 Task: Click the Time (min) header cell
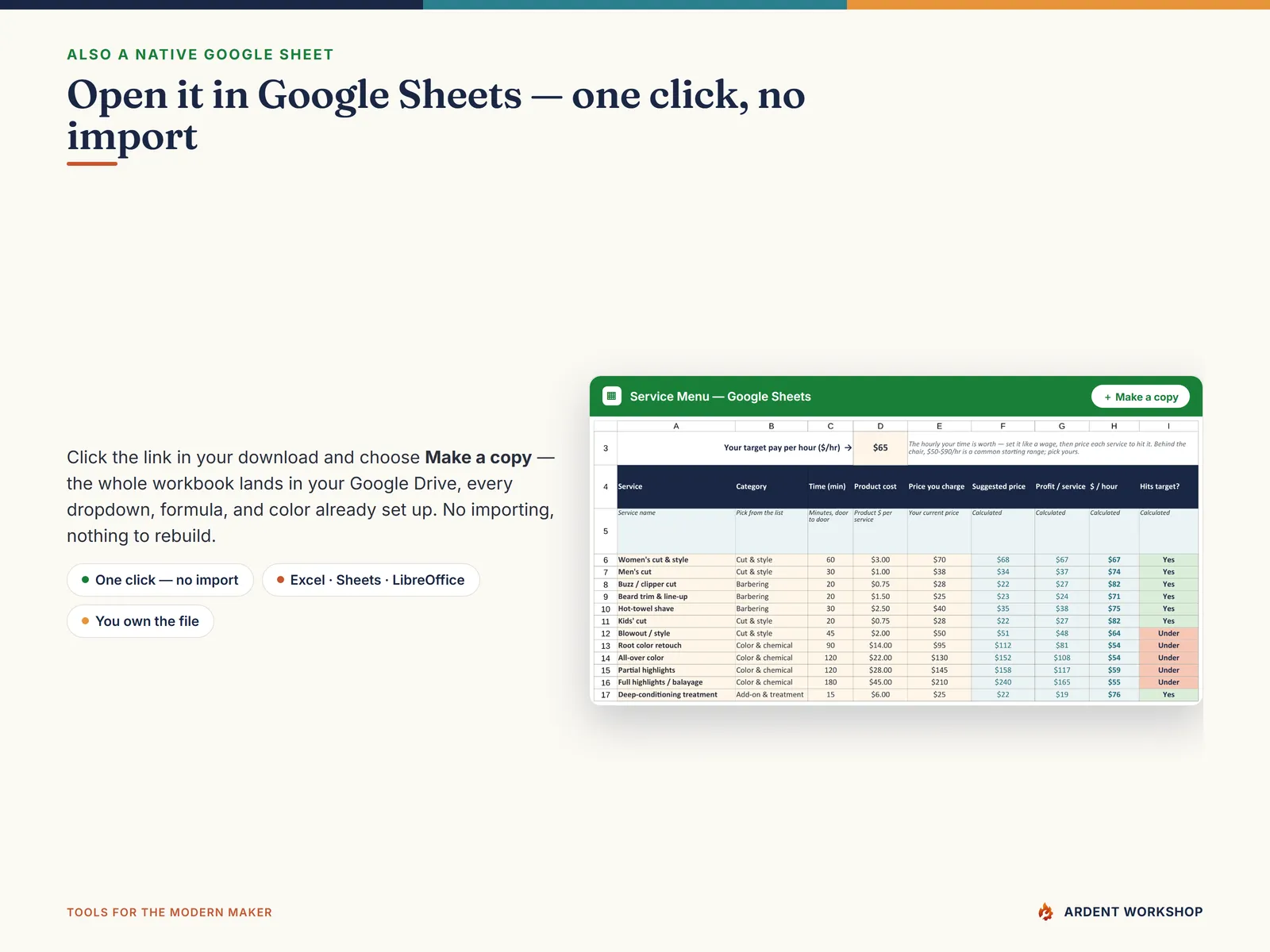point(830,486)
